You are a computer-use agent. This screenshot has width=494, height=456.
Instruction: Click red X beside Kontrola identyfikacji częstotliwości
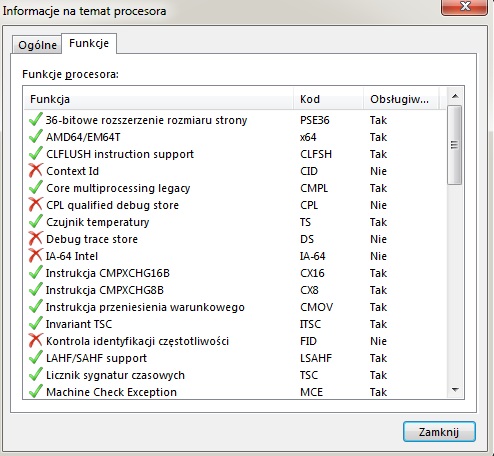coord(35,340)
